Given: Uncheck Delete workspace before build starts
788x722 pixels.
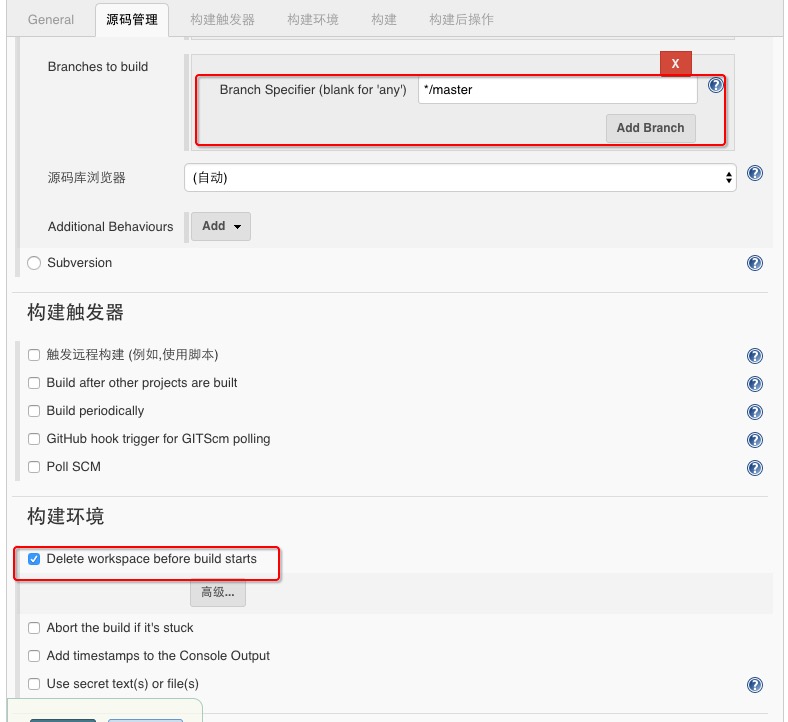Looking at the screenshot, I should click(x=34, y=559).
